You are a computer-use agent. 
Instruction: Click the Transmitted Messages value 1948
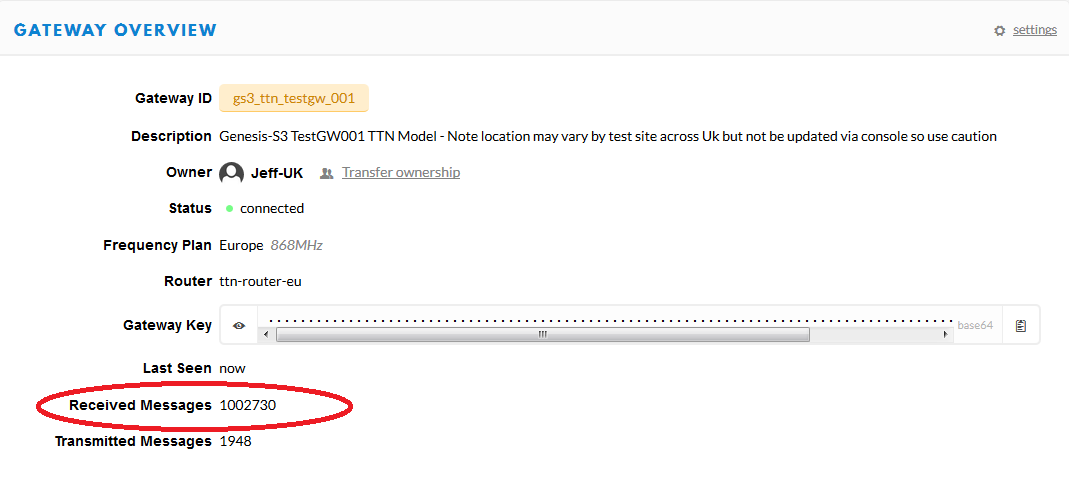coord(235,442)
